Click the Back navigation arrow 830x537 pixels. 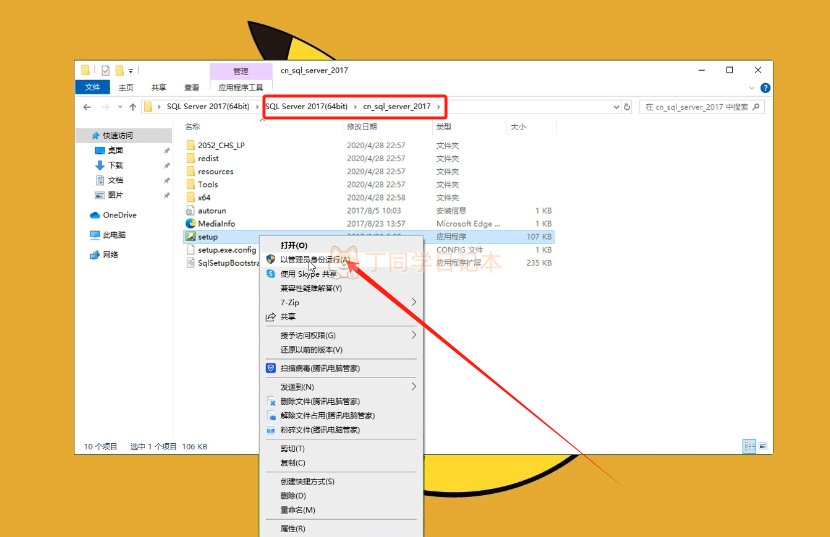coord(87,107)
